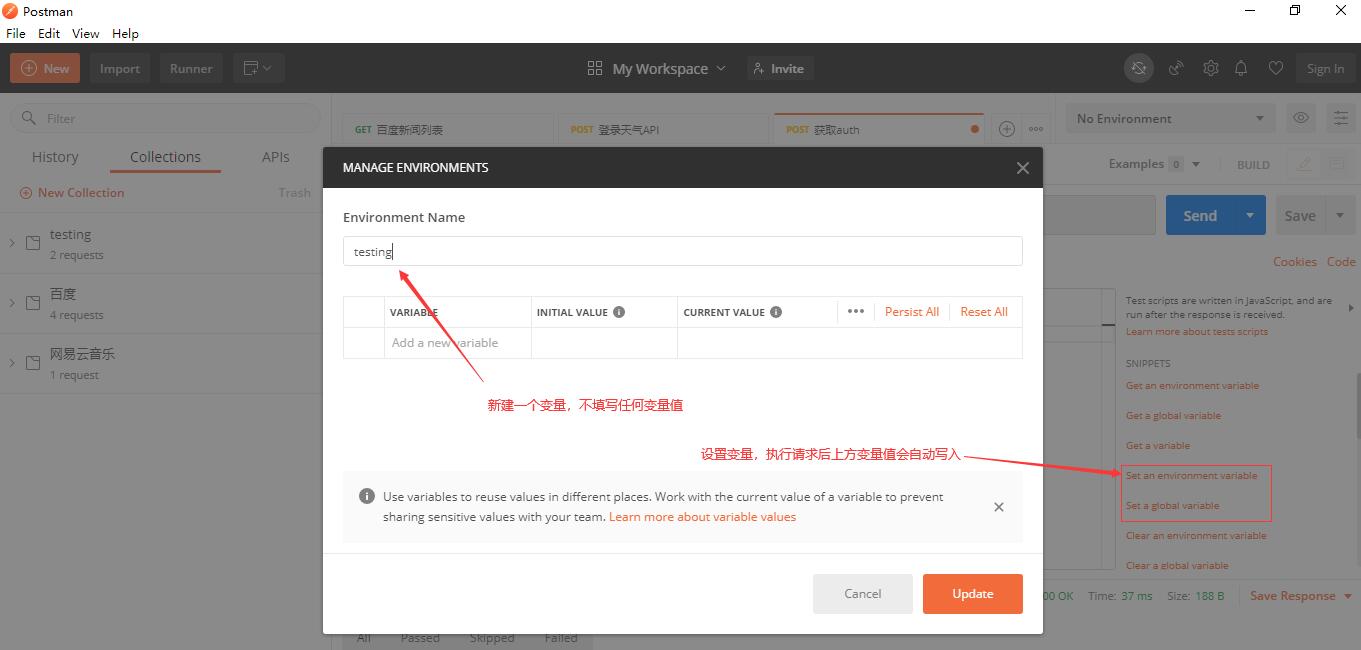Click the environment quick look eye icon

tap(1301, 118)
